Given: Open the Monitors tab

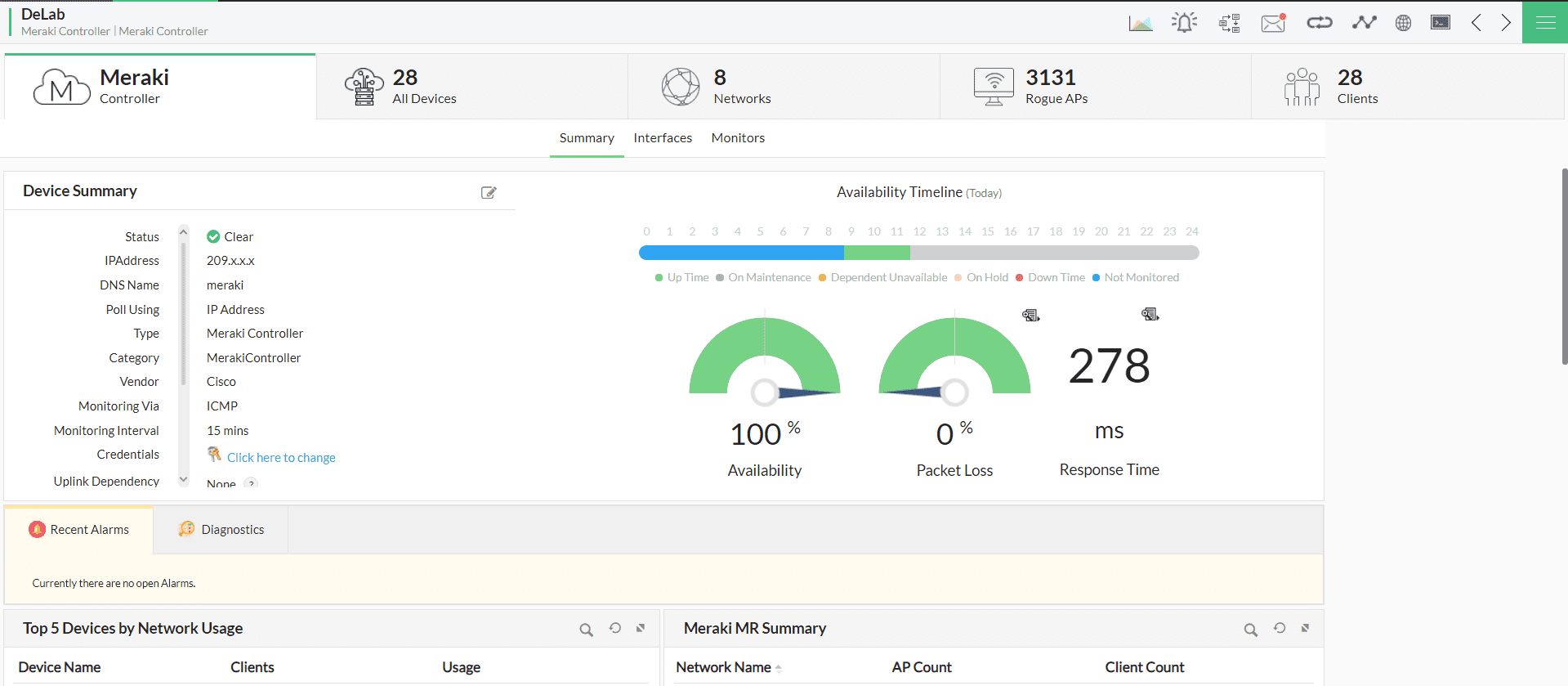Looking at the screenshot, I should pyautogui.click(x=738, y=138).
